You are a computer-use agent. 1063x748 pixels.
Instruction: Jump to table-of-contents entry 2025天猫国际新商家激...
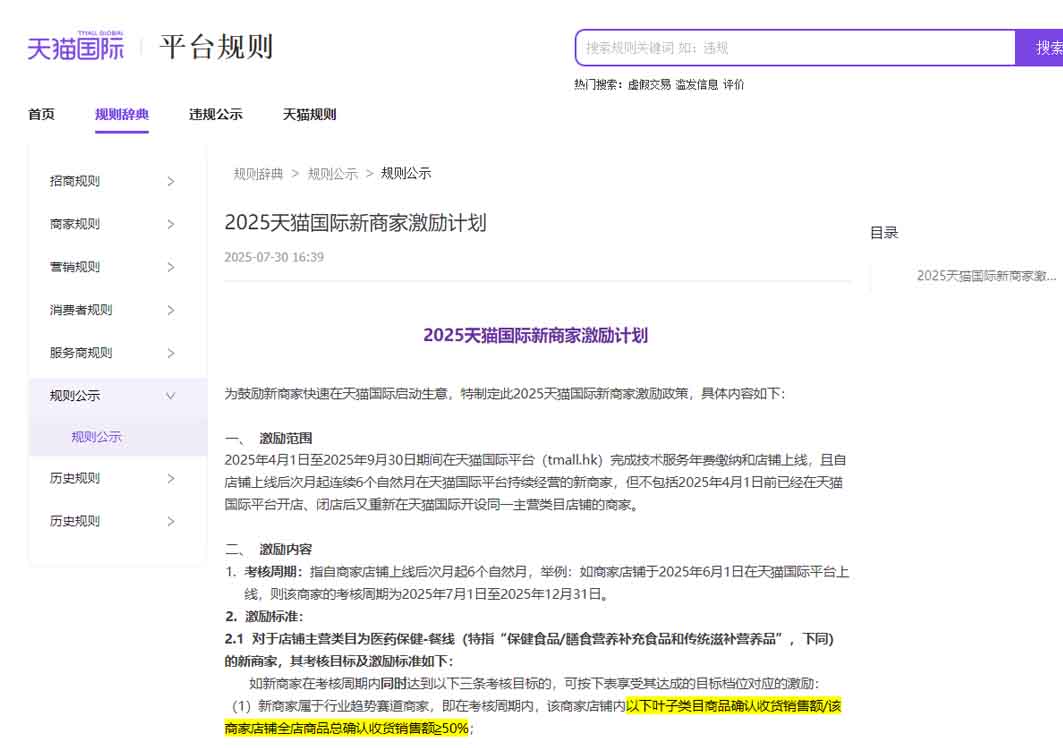point(986,276)
